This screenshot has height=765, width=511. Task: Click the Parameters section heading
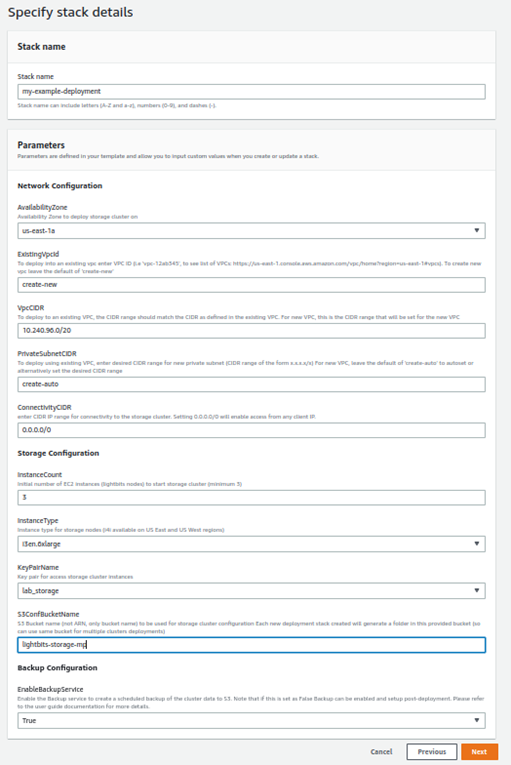coord(41,145)
